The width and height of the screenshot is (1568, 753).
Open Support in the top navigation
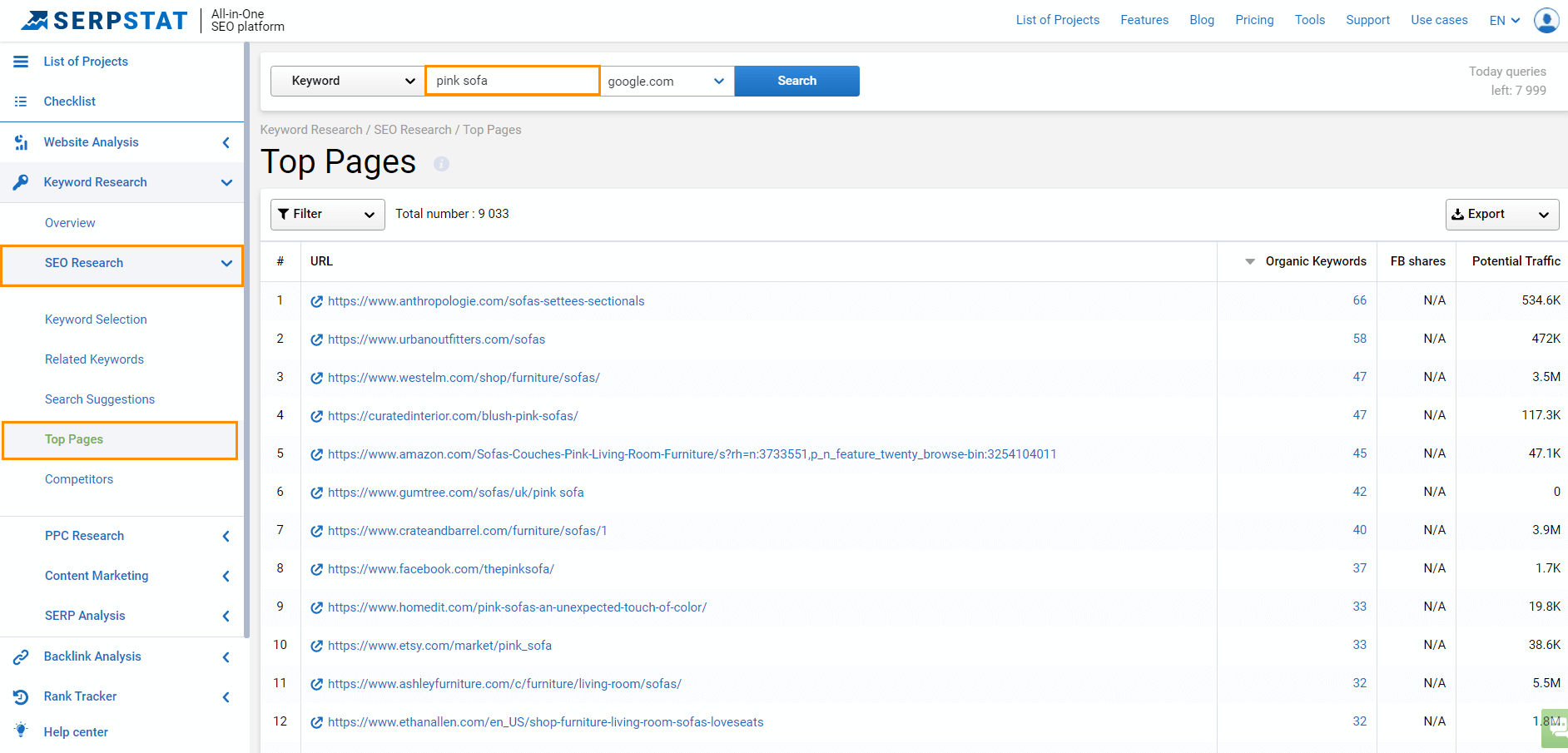(1368, 20)
